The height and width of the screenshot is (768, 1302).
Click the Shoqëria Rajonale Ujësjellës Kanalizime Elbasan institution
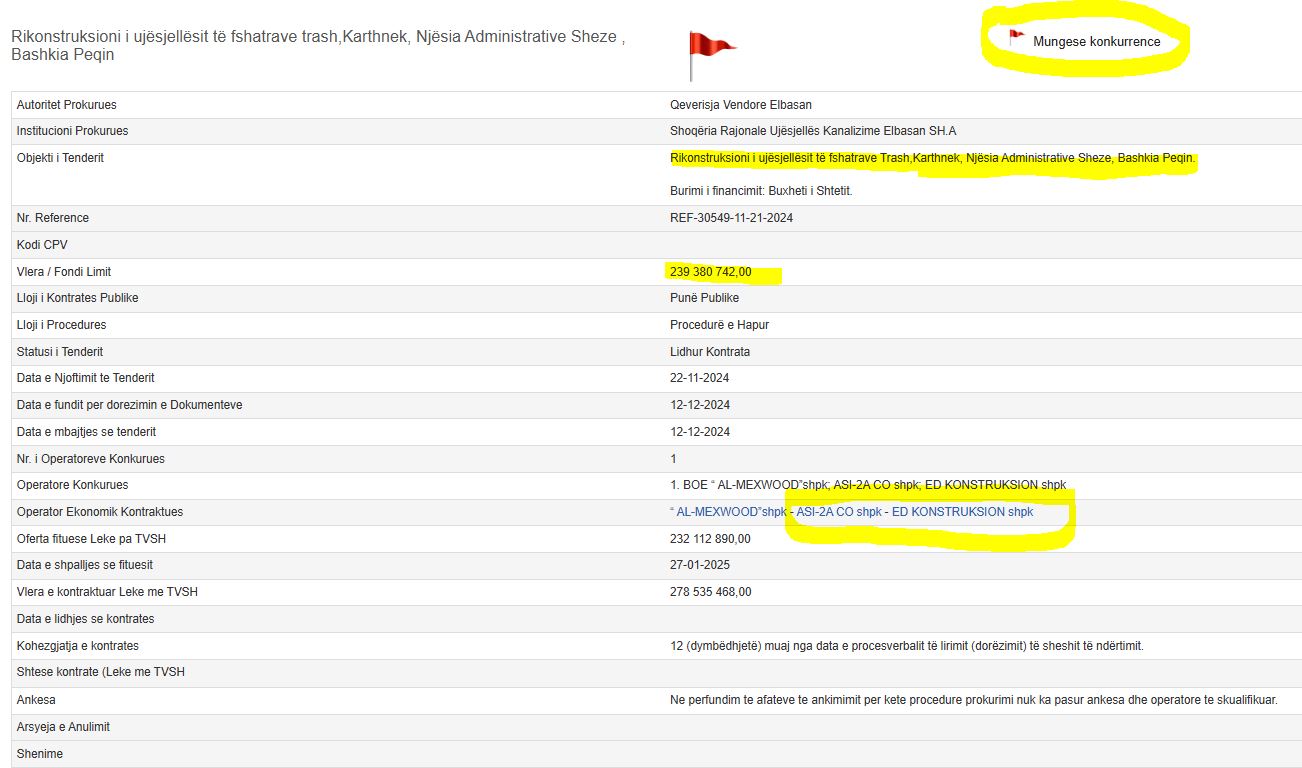[x=812, y=131]
